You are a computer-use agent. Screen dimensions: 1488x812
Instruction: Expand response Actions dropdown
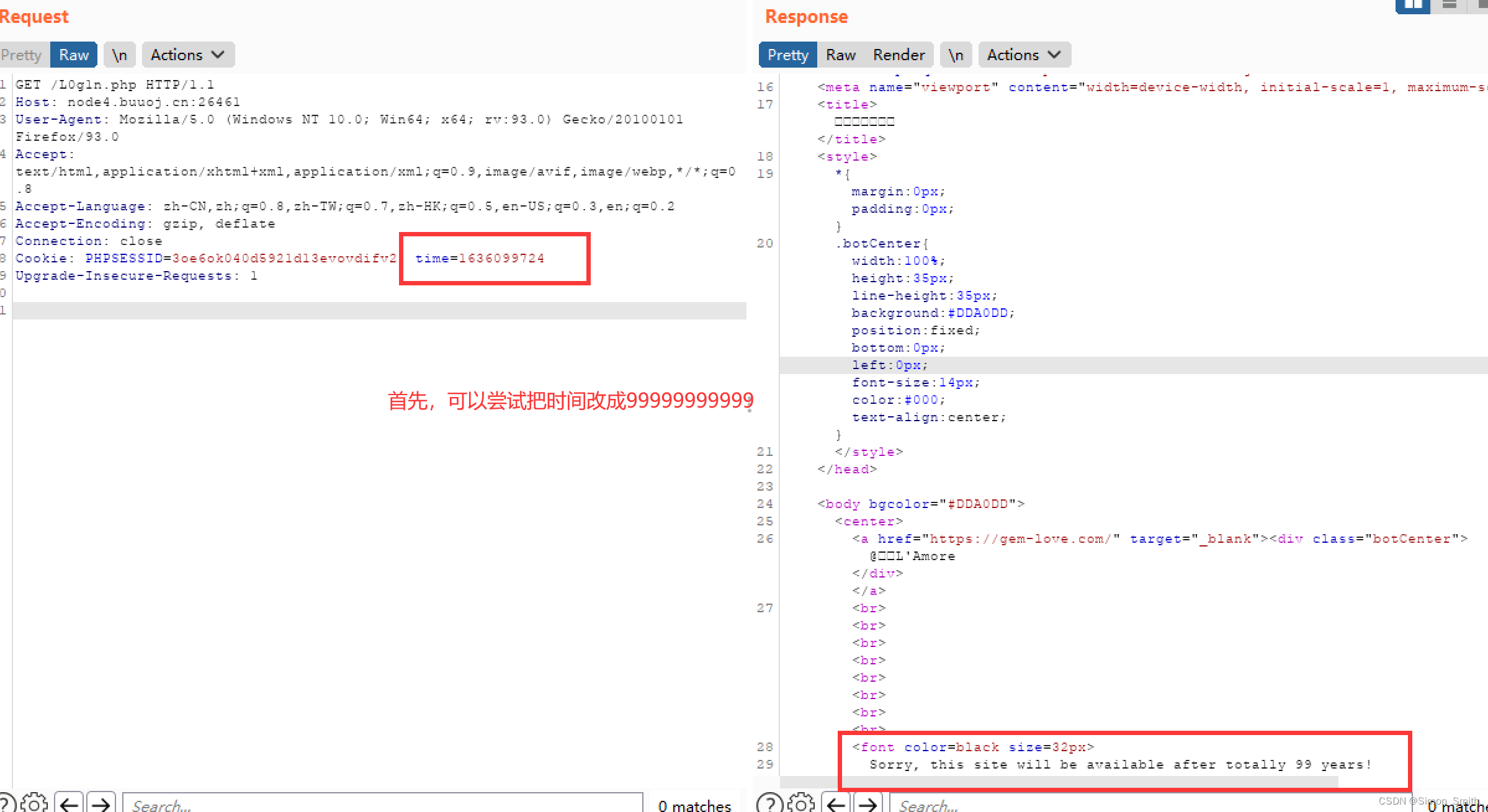tap(1024, 55)
